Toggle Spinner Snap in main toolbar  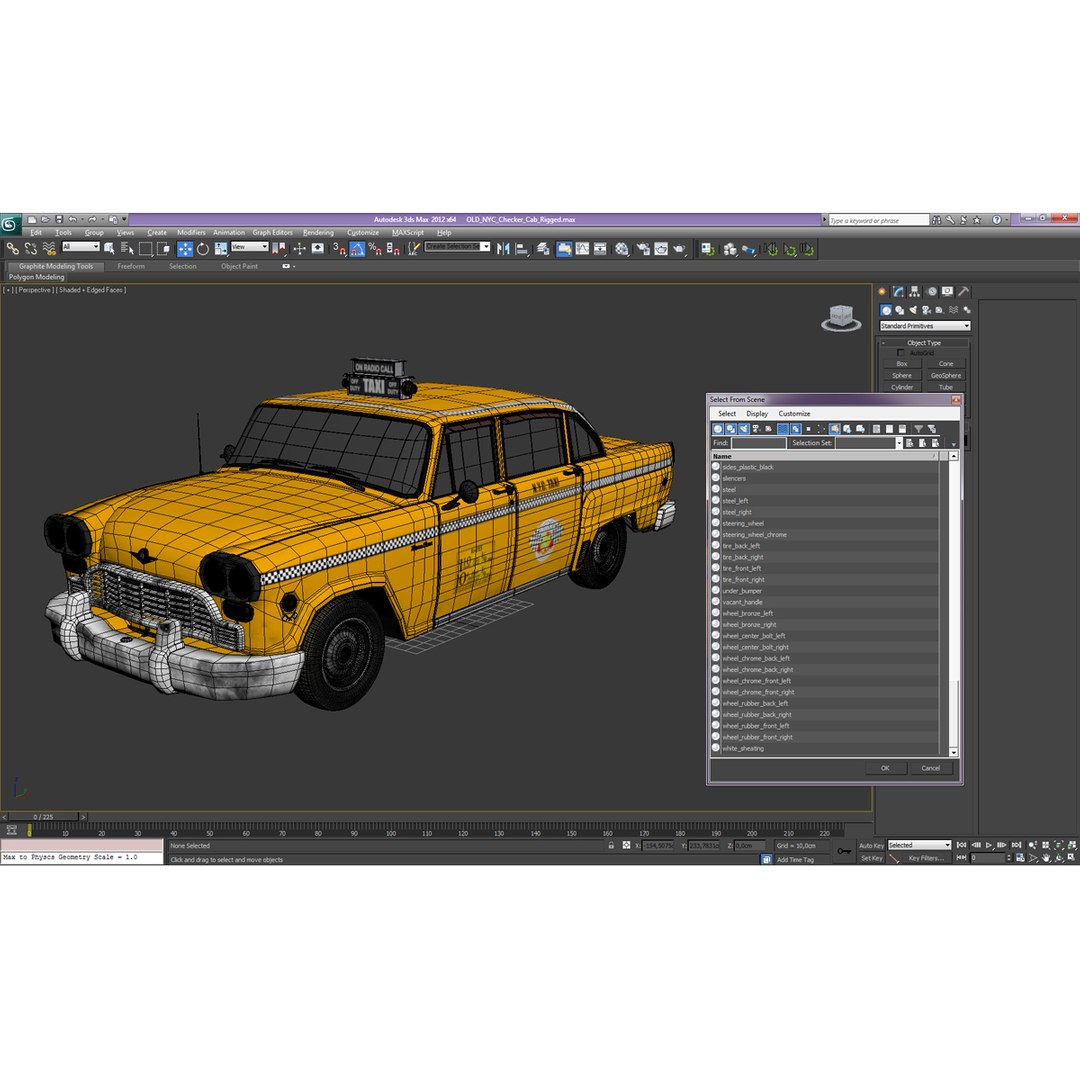coord(393,249)
